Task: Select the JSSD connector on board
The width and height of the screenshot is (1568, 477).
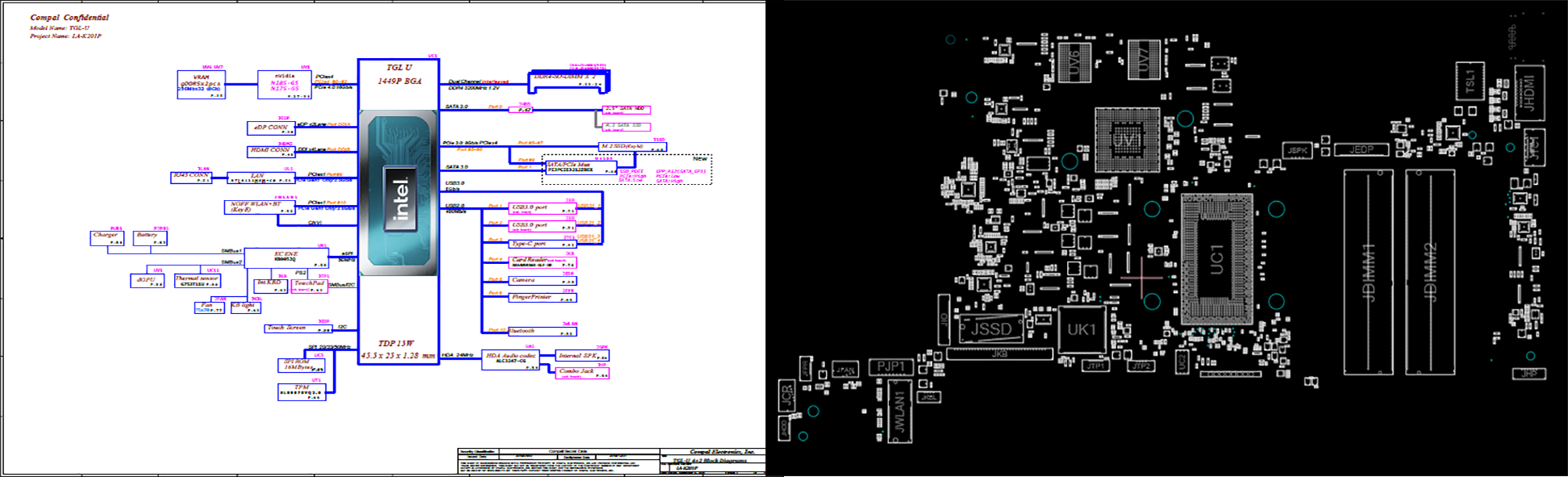Action: 990,329
